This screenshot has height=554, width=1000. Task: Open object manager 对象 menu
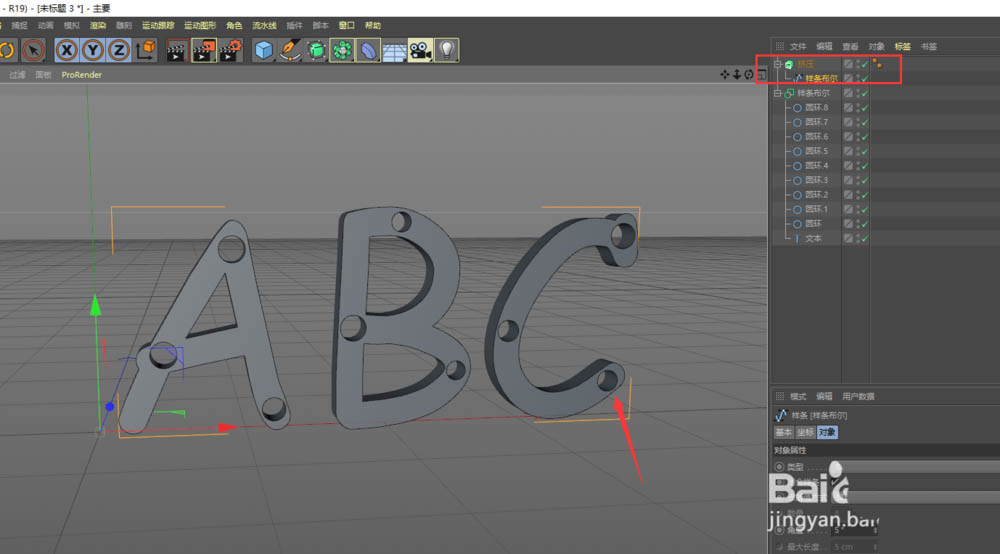[x=876, y=47]
